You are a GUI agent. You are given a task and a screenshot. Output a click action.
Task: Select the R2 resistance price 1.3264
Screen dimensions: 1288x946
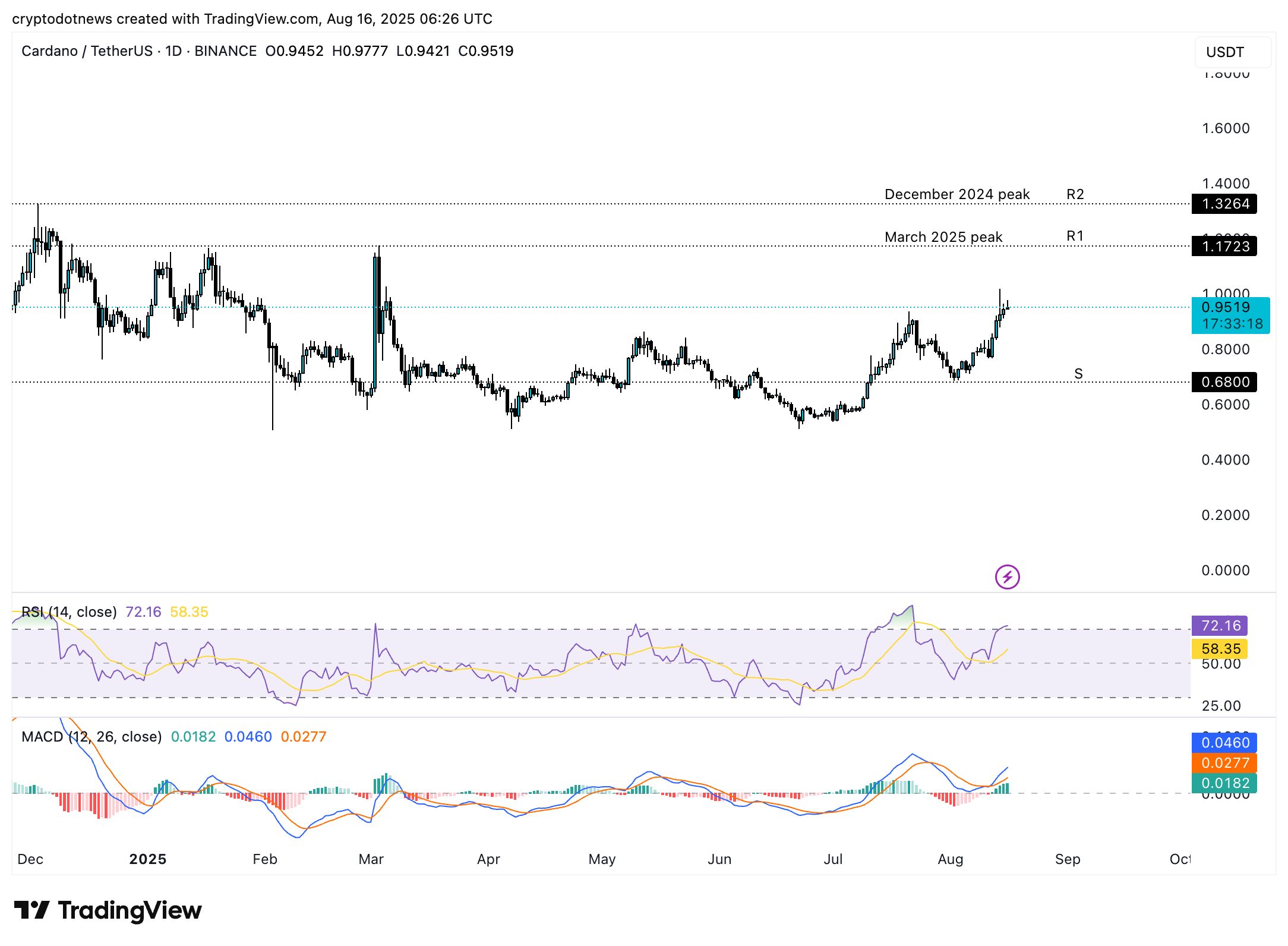[1226, 204]
